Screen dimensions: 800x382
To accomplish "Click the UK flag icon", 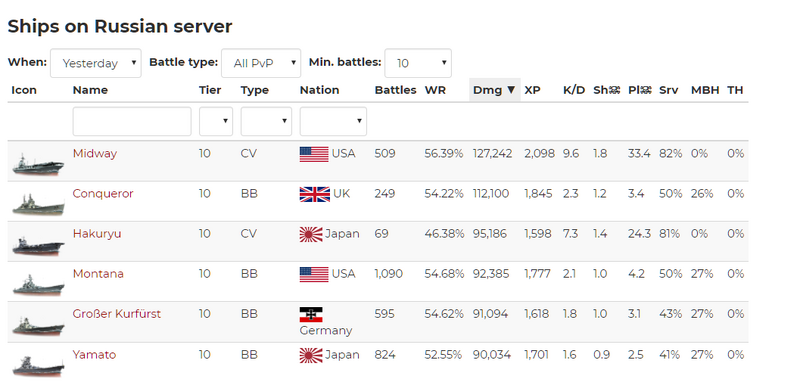I will 314,194.
